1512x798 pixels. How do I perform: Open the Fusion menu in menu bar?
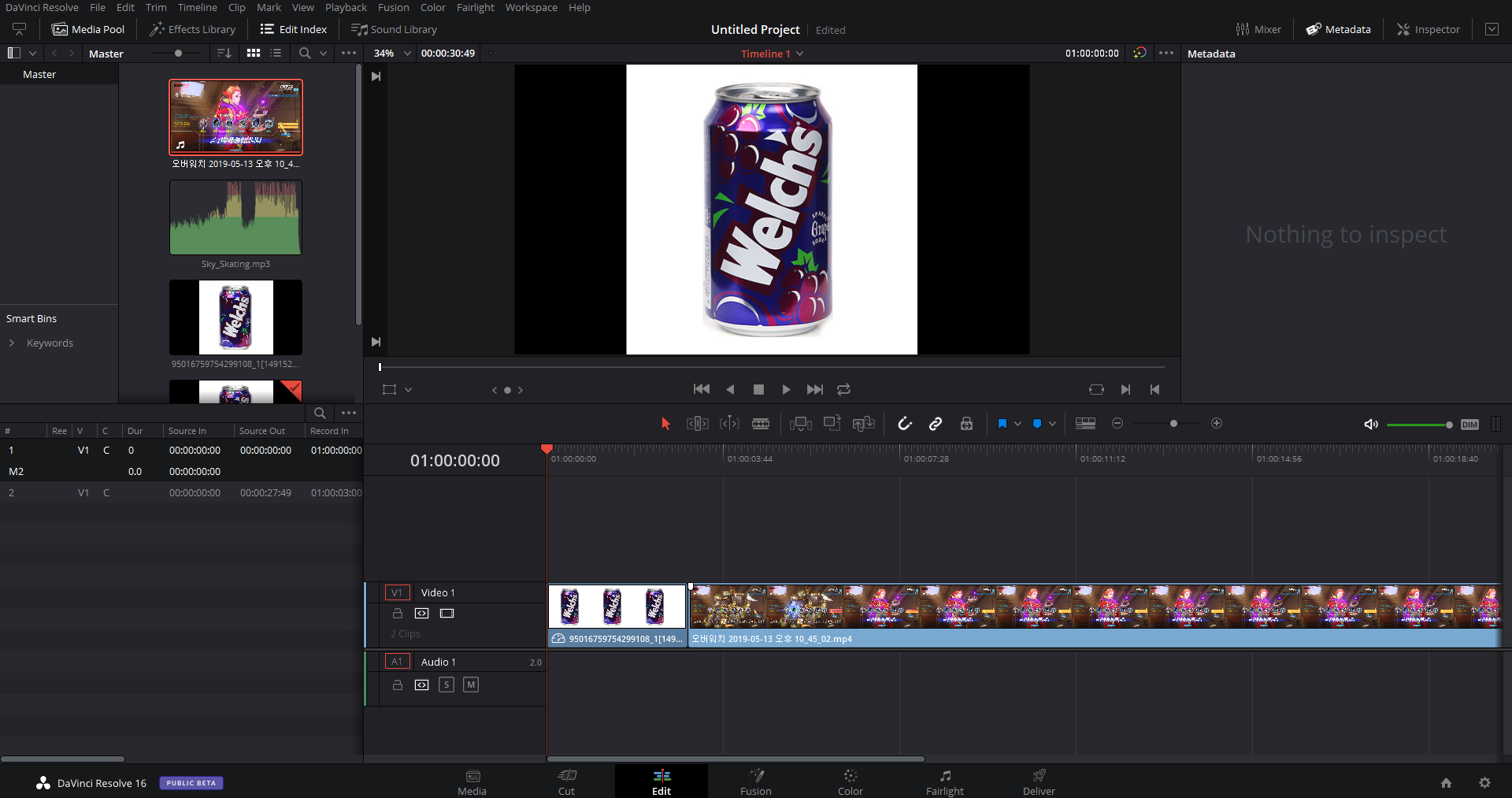pyautogui.click(x=393, y=7)
